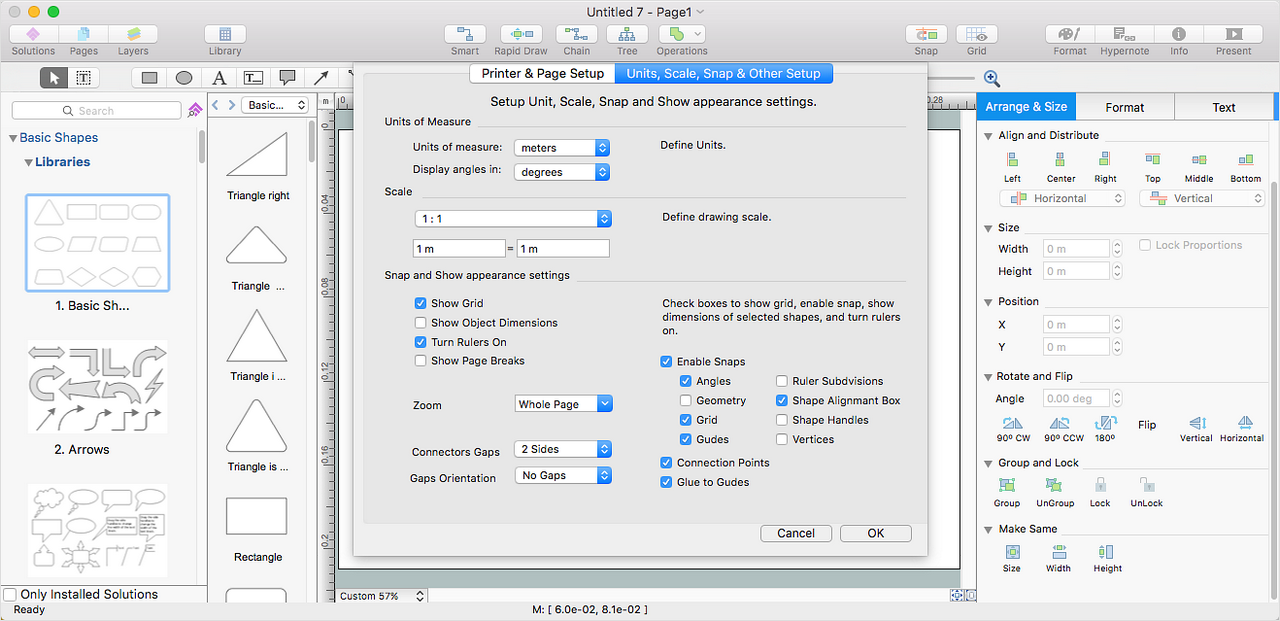Click the library Search field
This screenshot has height=621, width=1280.
coord(96,110)
